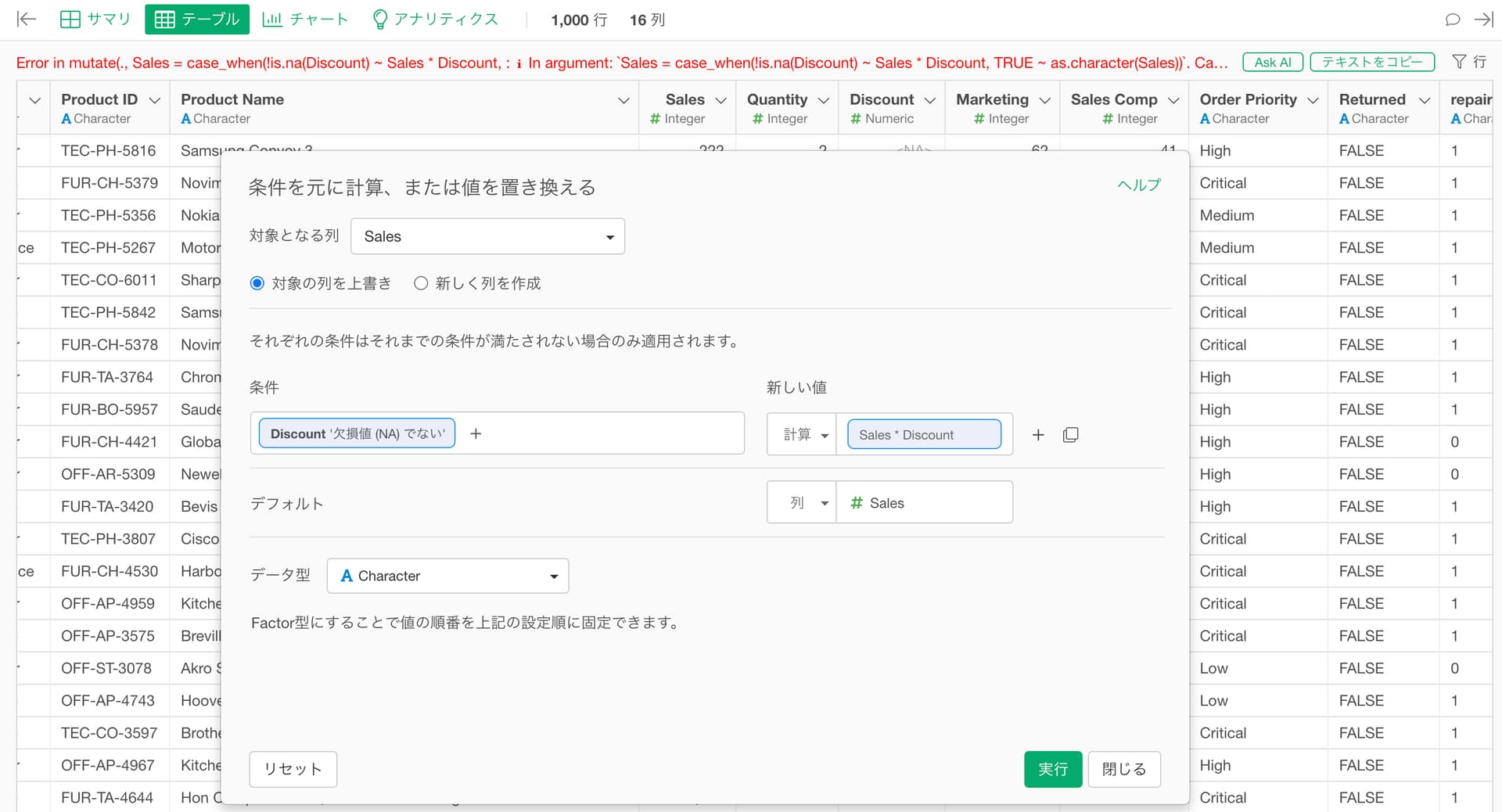
Task: Select the 新しく列を作成 radio button
Action: [421, 283]
